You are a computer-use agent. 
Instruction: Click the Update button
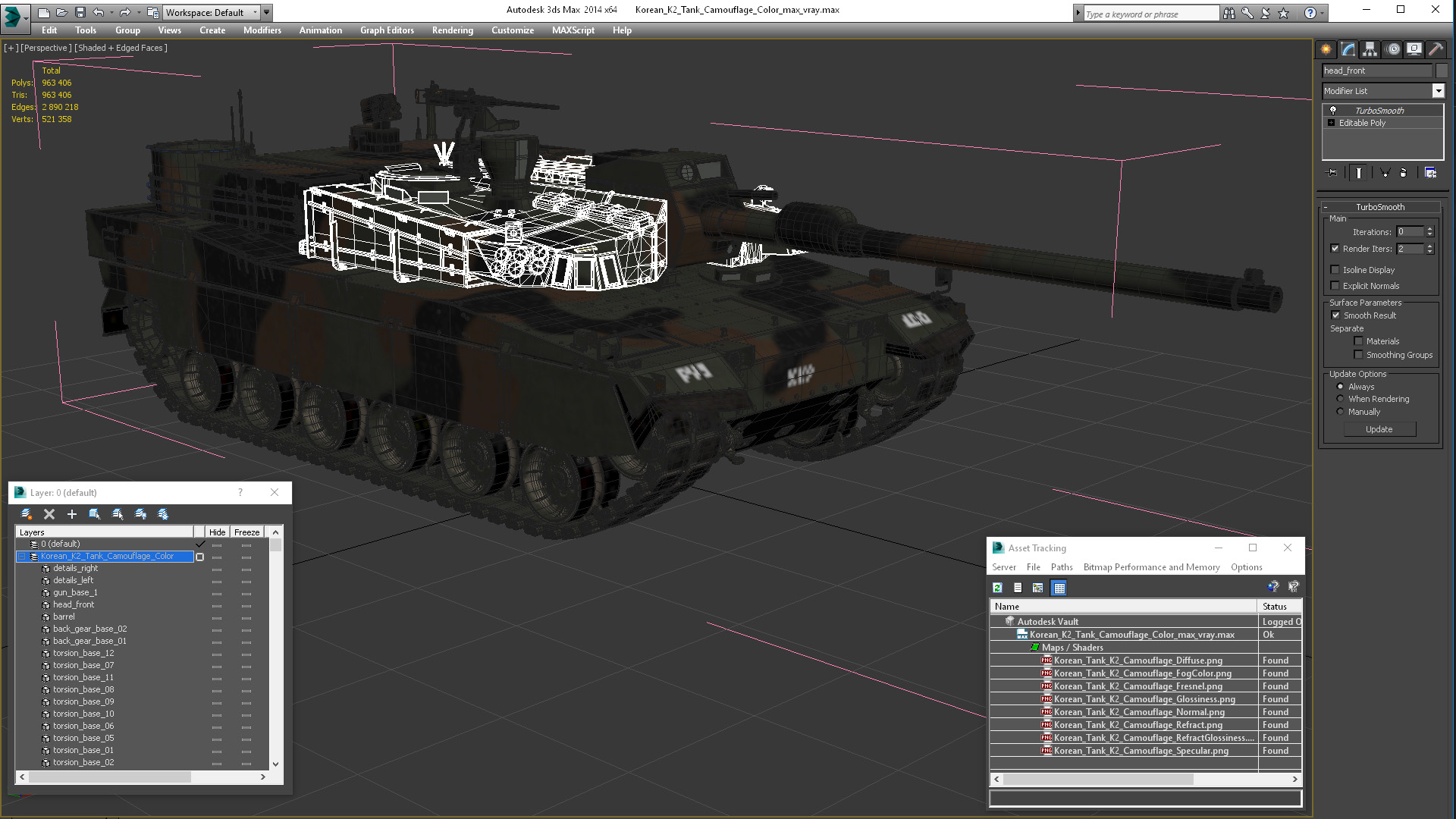point(1379,429)
